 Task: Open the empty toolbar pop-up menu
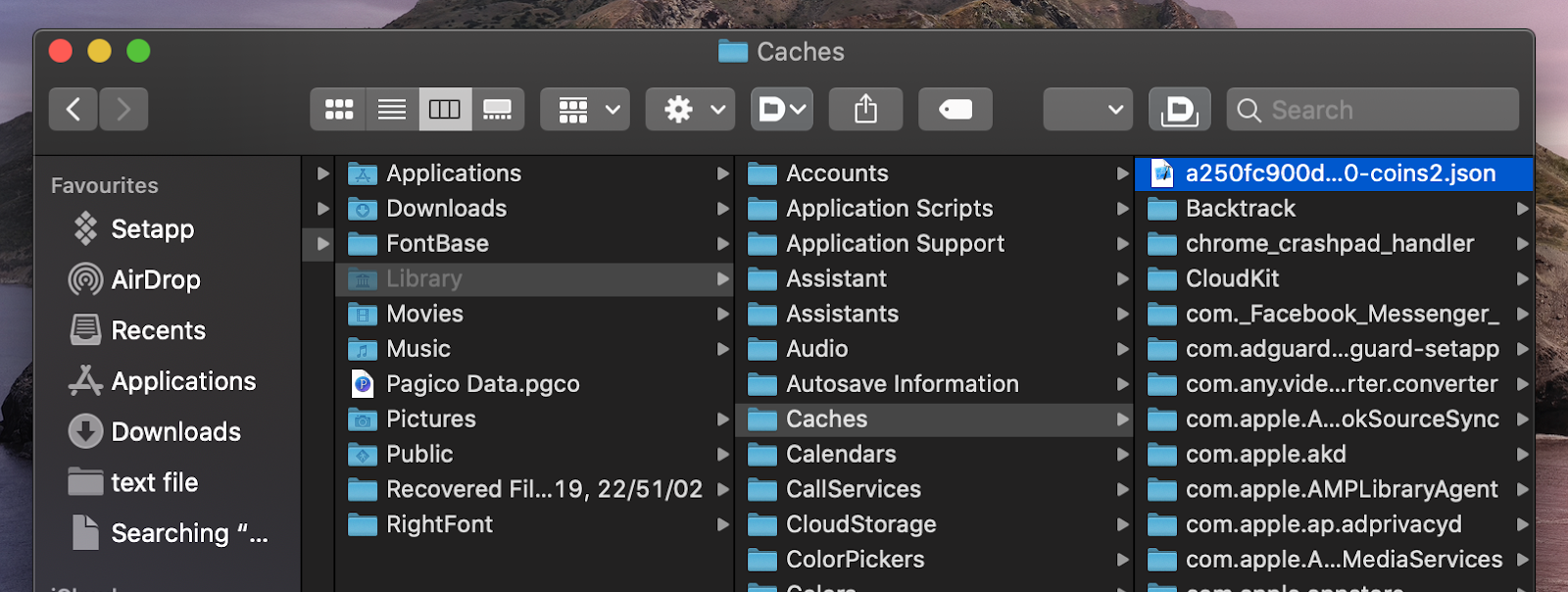point(1088,109)
